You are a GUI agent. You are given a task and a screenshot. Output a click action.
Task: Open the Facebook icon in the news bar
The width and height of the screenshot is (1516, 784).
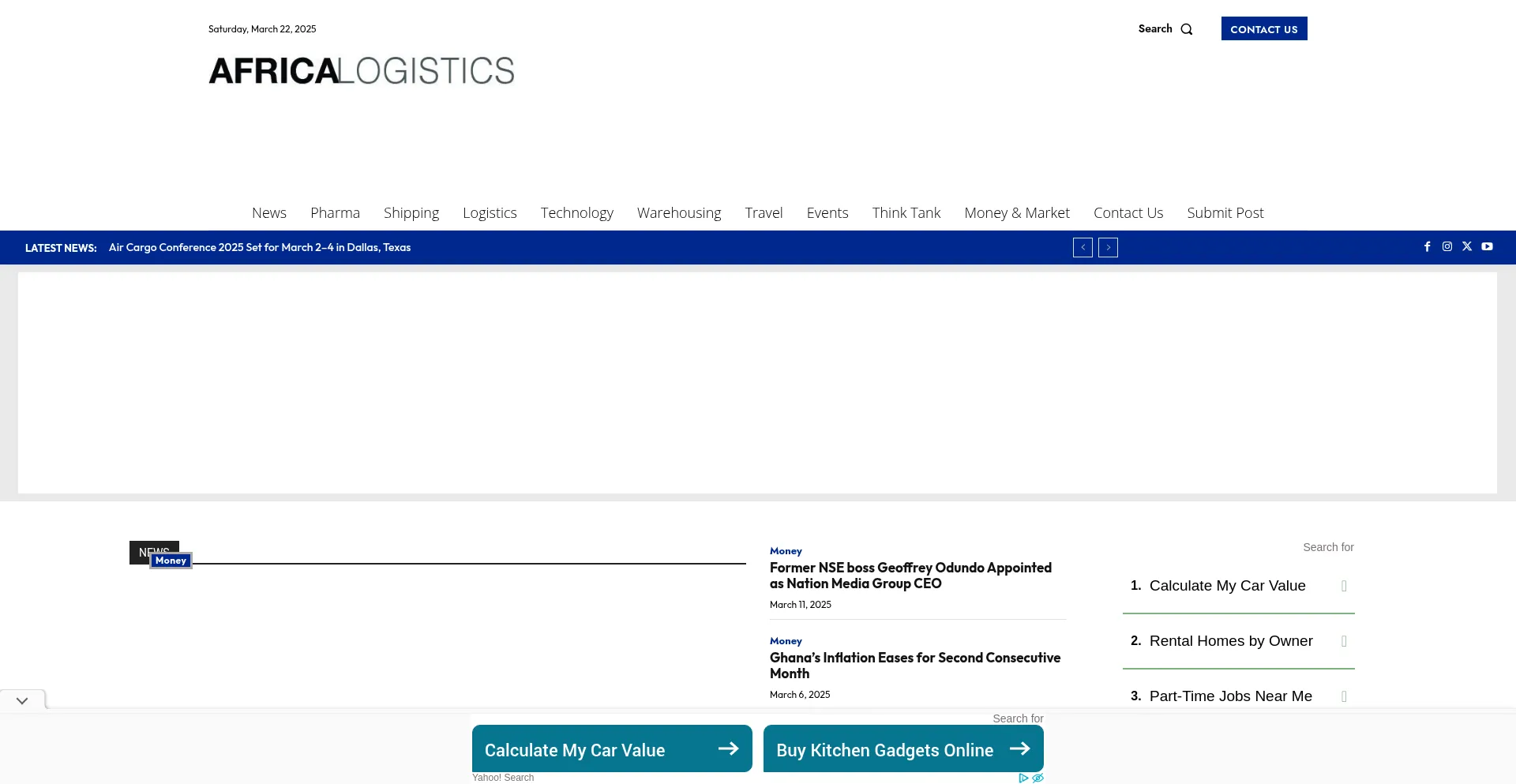1428,246
